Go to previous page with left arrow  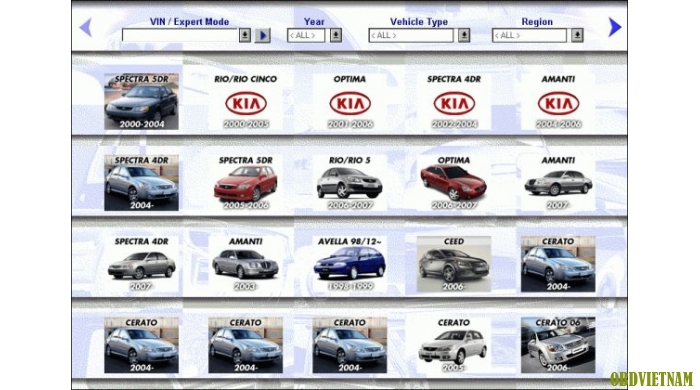(x=86, y=27)
